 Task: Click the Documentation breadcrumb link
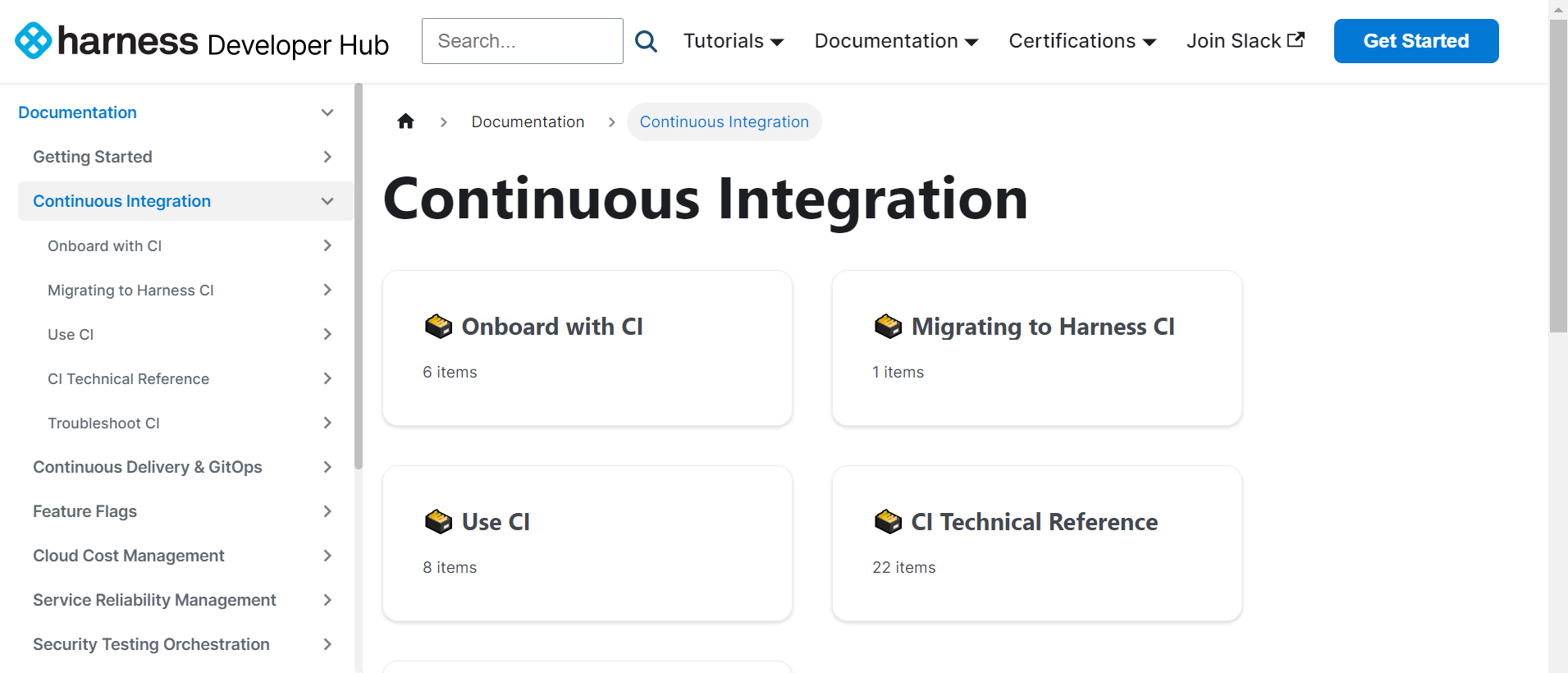click(528, 121)
